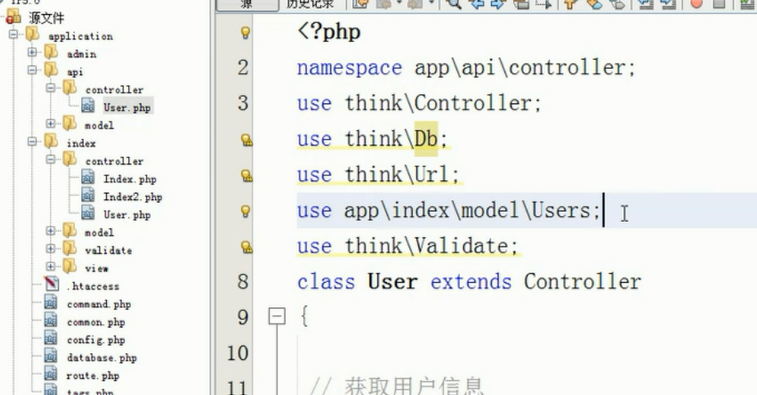Click think\Controller on line 3

pos(437,103)
